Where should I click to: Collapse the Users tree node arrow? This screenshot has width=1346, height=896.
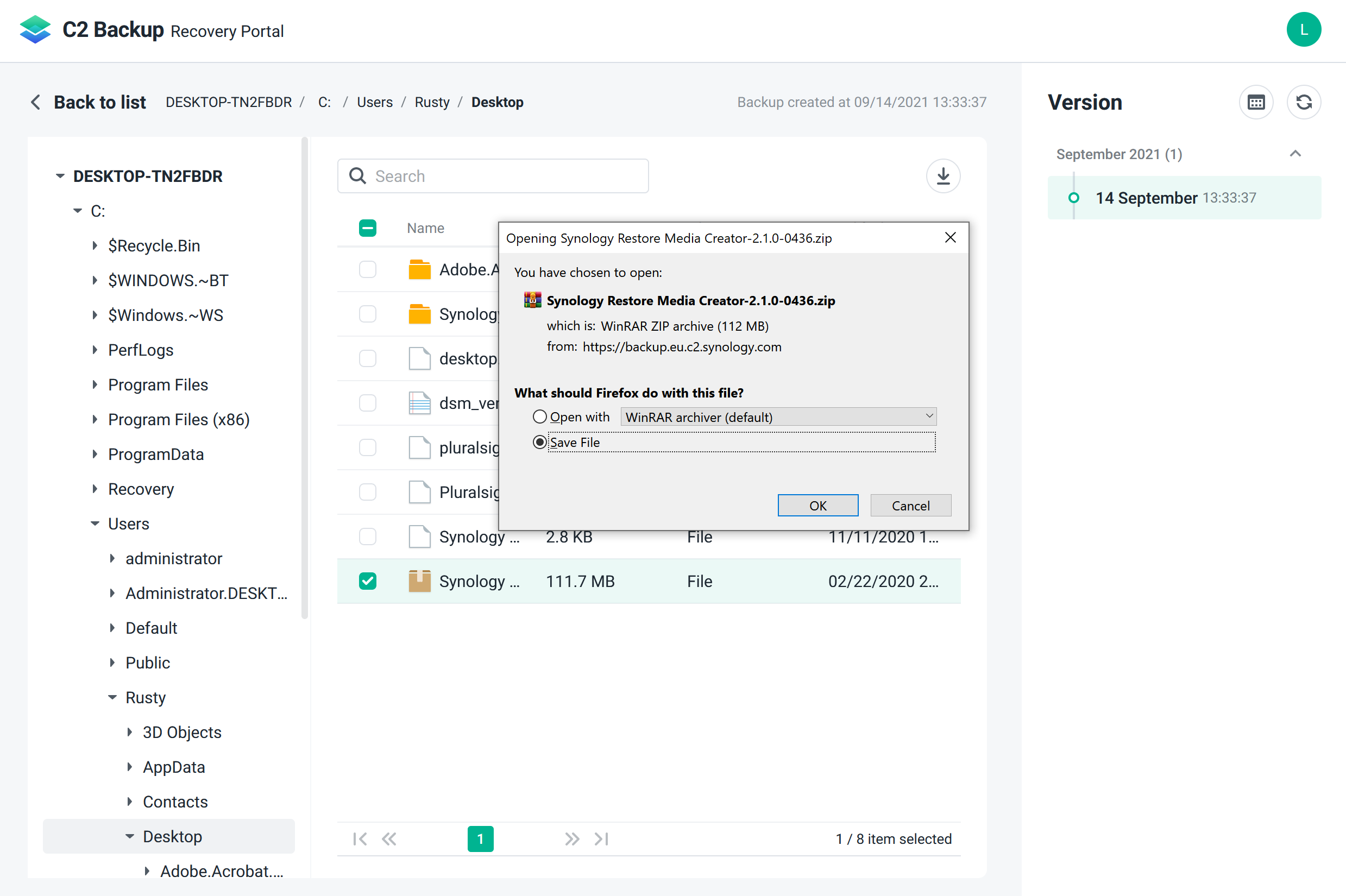[95, 523]
